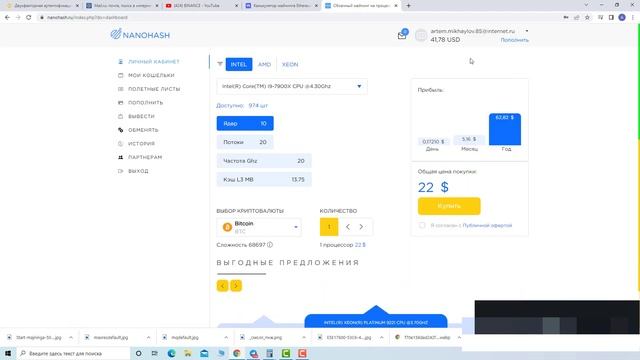This screenshot has width=640, height=360.
Task: Tick the Публичной офертой agreement checkbox
Action: coord(422,225)
